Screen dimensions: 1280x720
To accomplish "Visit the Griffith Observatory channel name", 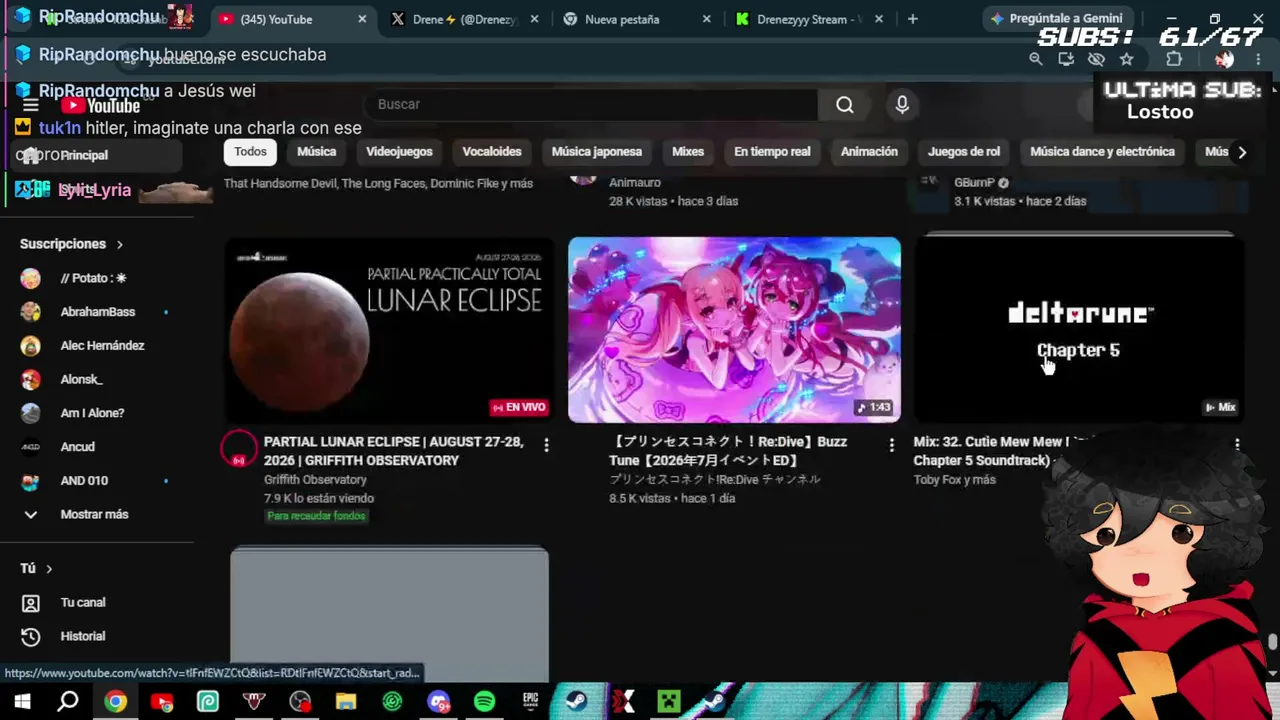I will [x=315, y=480].
